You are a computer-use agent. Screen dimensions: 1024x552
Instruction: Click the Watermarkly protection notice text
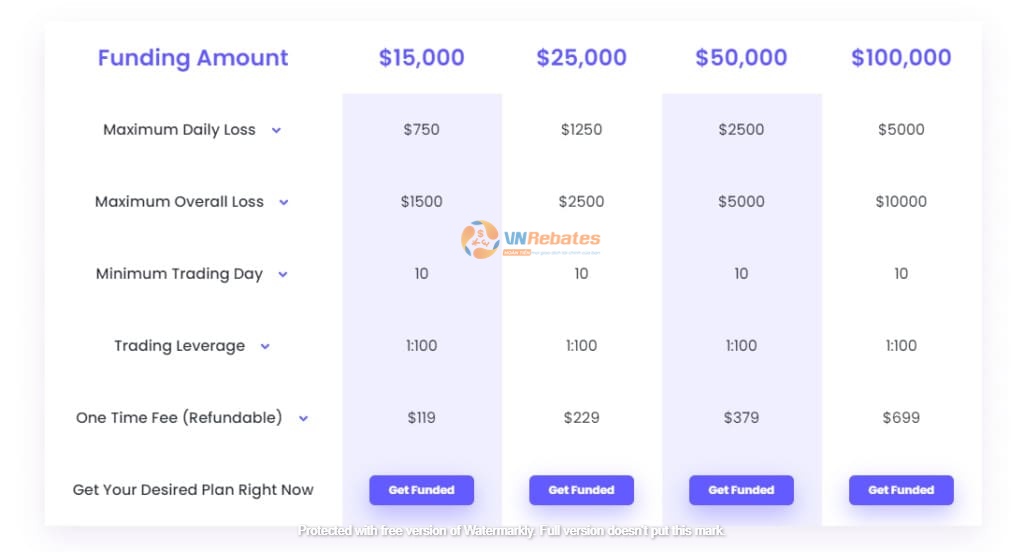[511, 530]
